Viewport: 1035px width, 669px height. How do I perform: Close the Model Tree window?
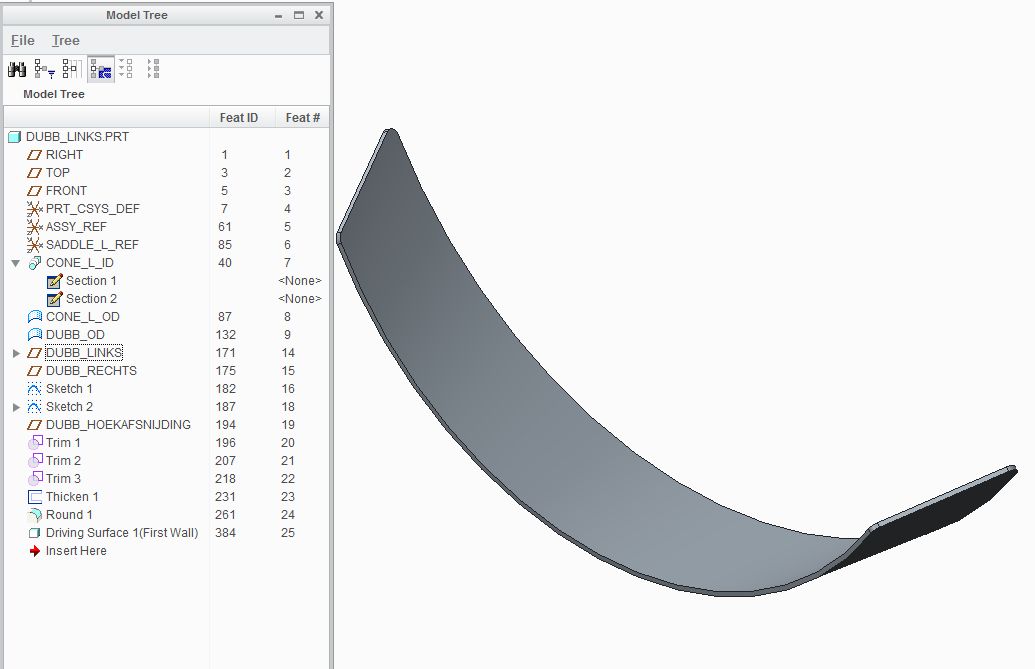(319, 15)
